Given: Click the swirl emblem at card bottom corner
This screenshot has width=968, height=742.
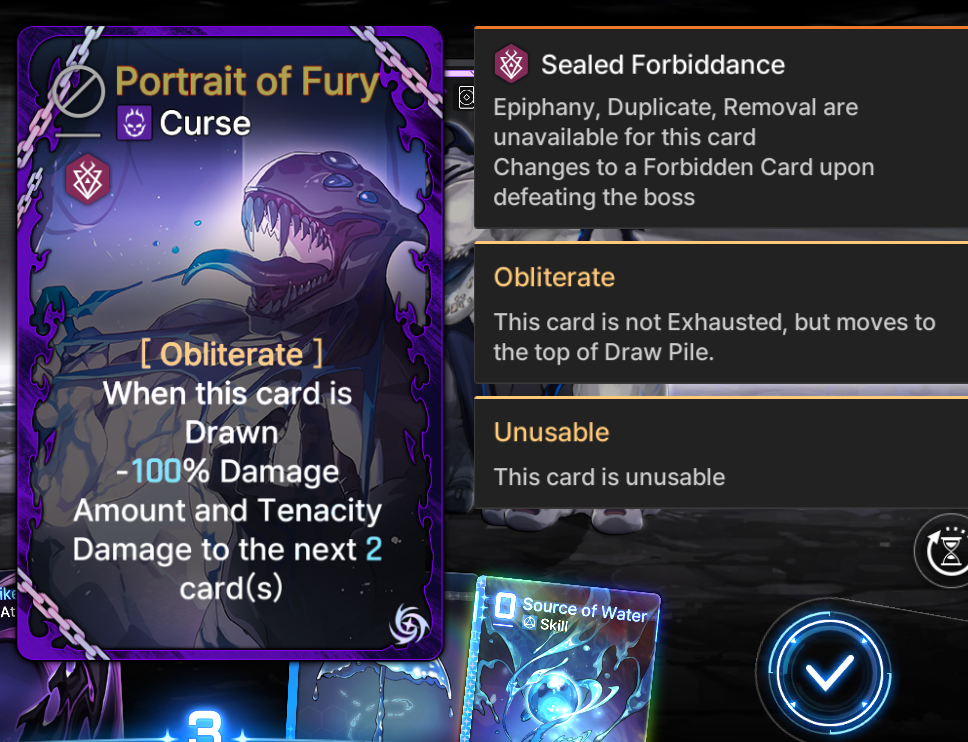Looking at the screenshot, I should 408,624.
